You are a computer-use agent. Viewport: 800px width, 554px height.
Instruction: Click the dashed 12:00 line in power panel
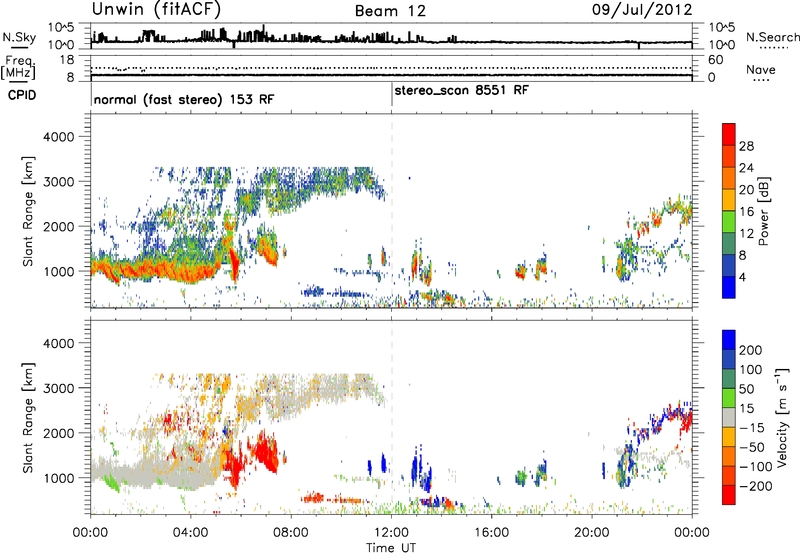[x=392, y=210]
